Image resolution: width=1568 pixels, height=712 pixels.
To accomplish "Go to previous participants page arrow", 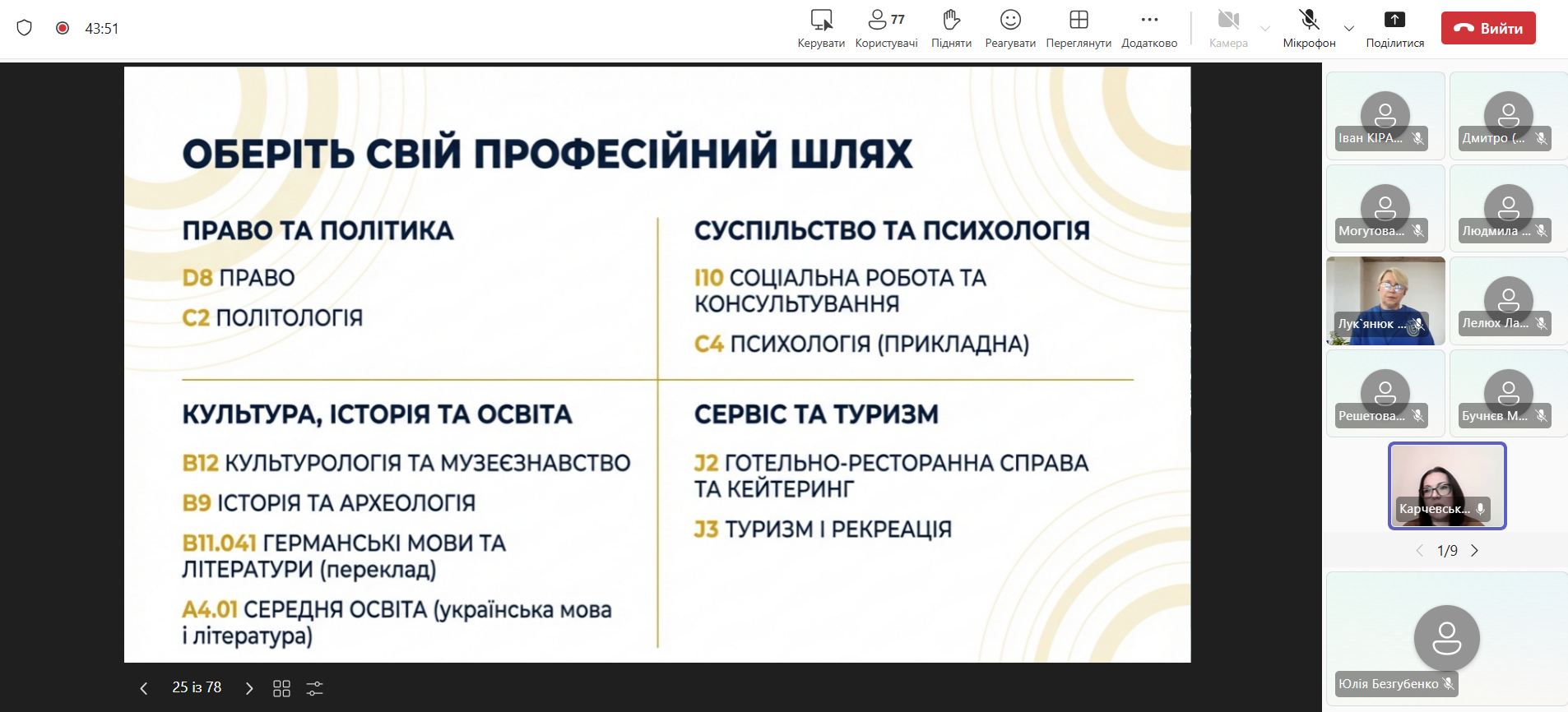I will (x=1419, y=551).
